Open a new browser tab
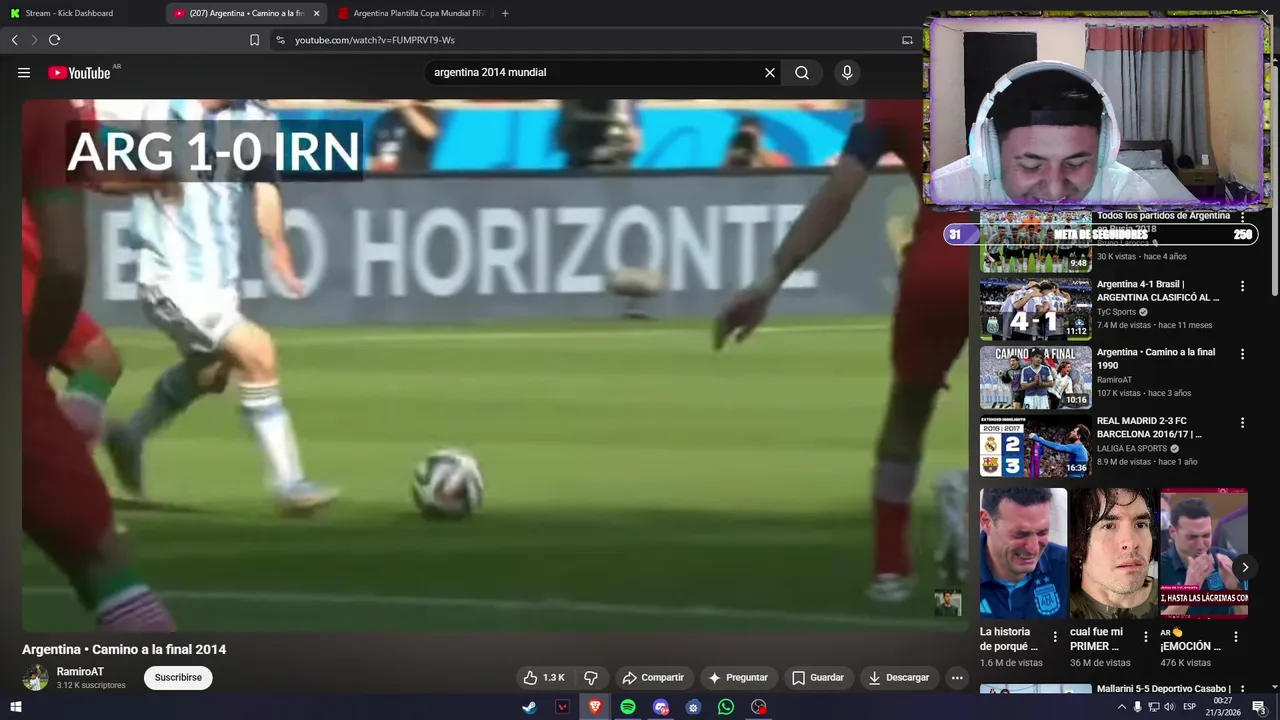This screenshot has height=720, width=1280. coord(505,13)
